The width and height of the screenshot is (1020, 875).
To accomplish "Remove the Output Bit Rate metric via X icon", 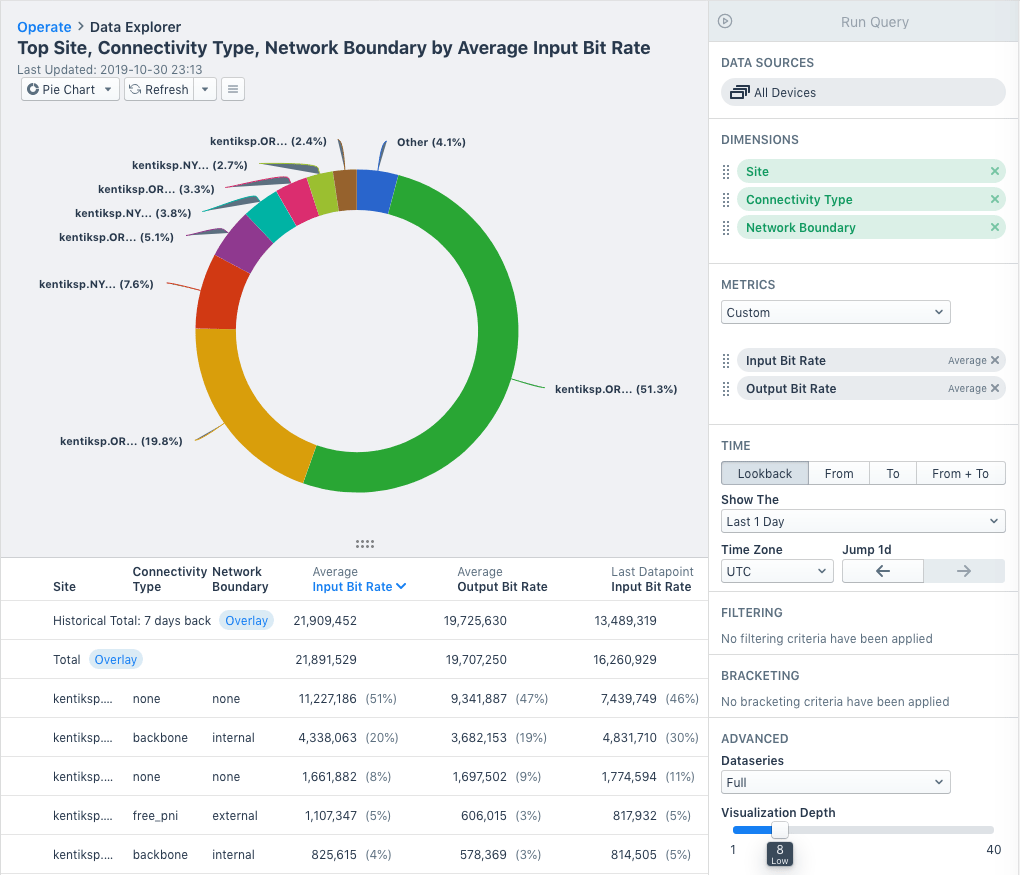I will 997,389.
